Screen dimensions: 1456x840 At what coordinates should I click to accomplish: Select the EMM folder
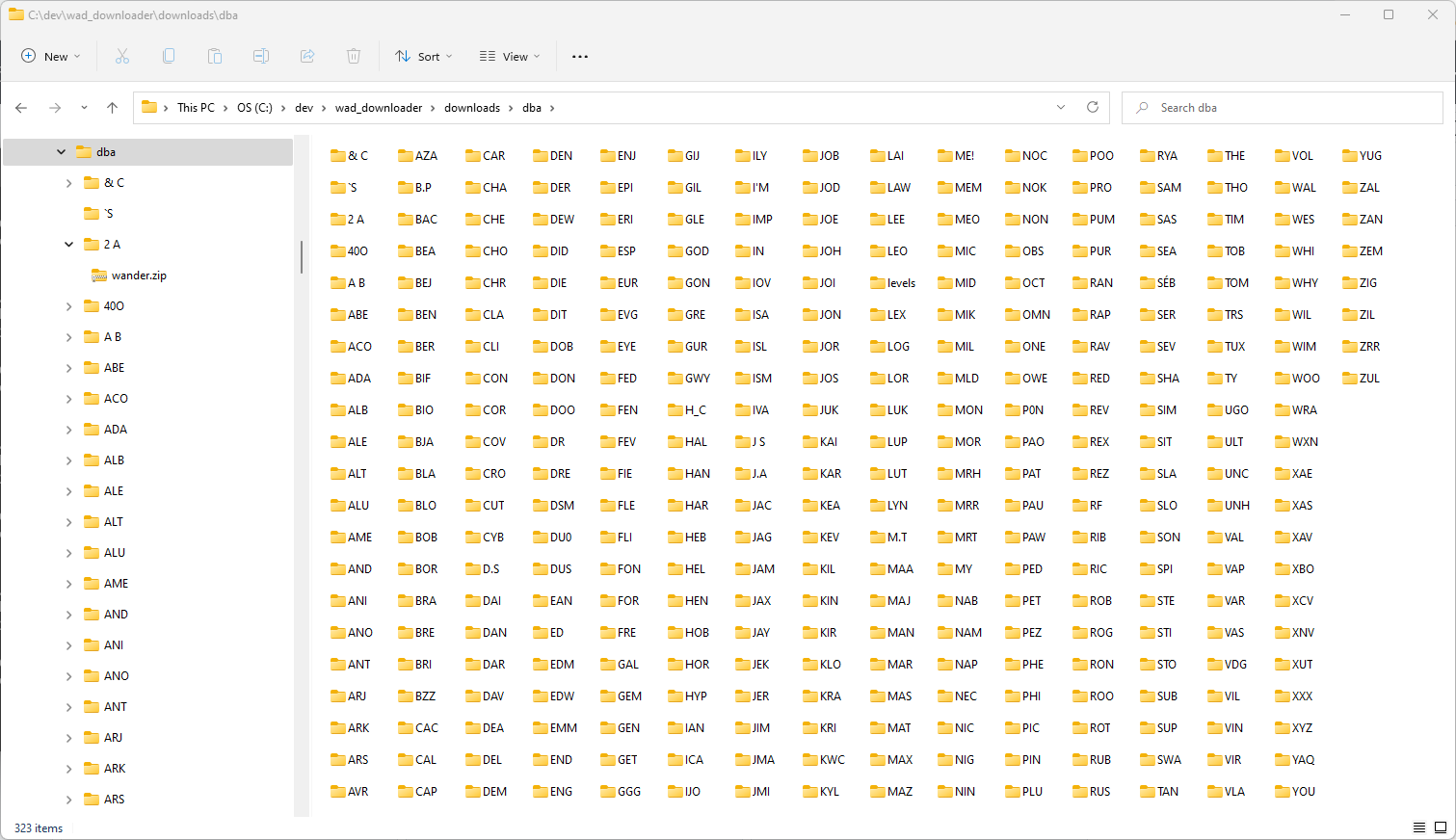coord(555,728)
